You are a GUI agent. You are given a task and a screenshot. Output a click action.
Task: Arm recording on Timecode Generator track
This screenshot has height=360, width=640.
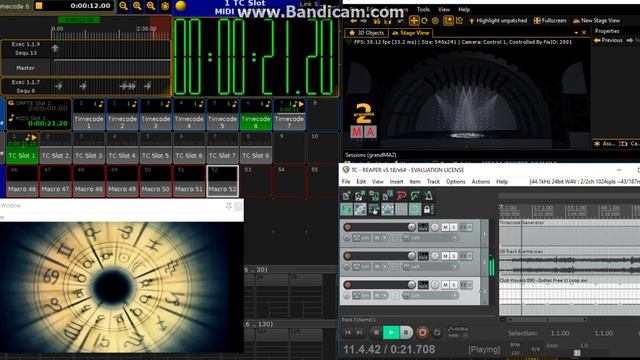347,227
